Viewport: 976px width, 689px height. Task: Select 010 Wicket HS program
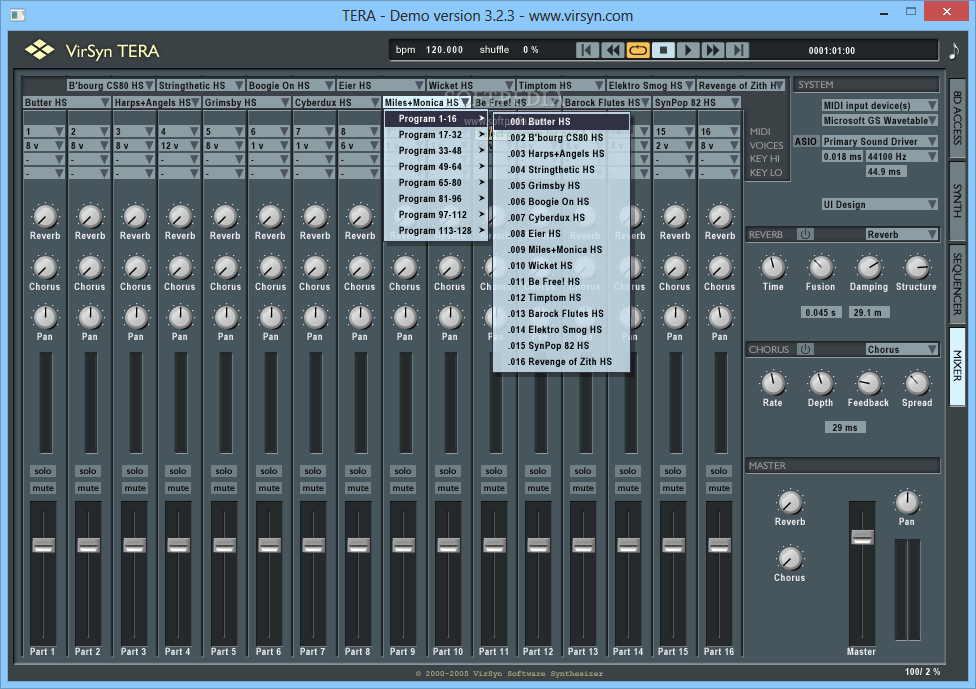pyautogui.click(x=561, y=265)
